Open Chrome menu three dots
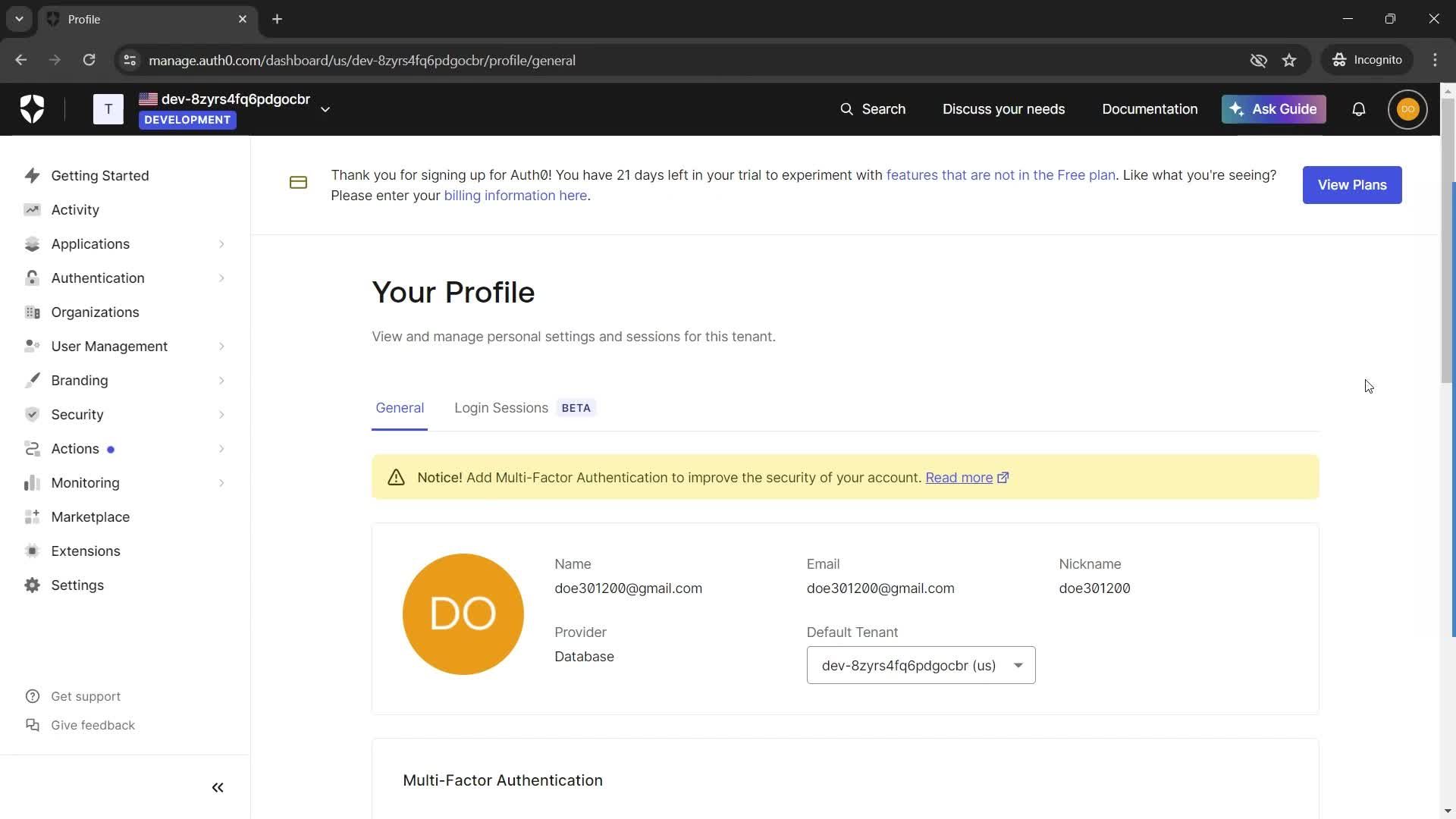Screen dimensions: 1456x819 click(1435, 61)
